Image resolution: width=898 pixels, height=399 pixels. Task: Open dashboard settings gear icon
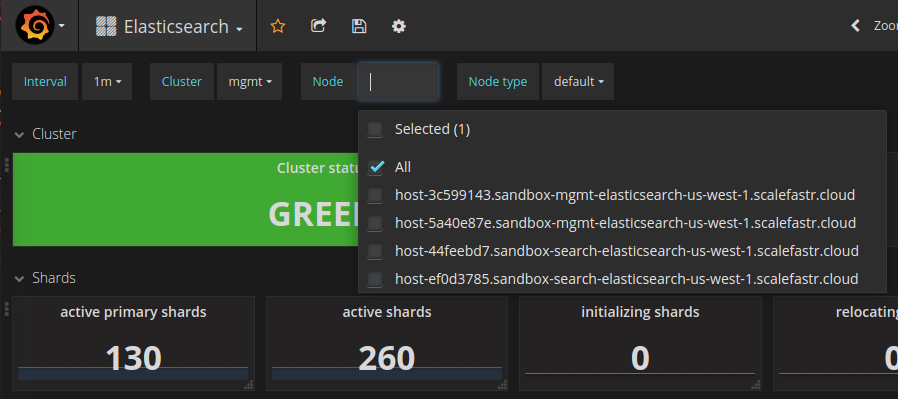399,26
